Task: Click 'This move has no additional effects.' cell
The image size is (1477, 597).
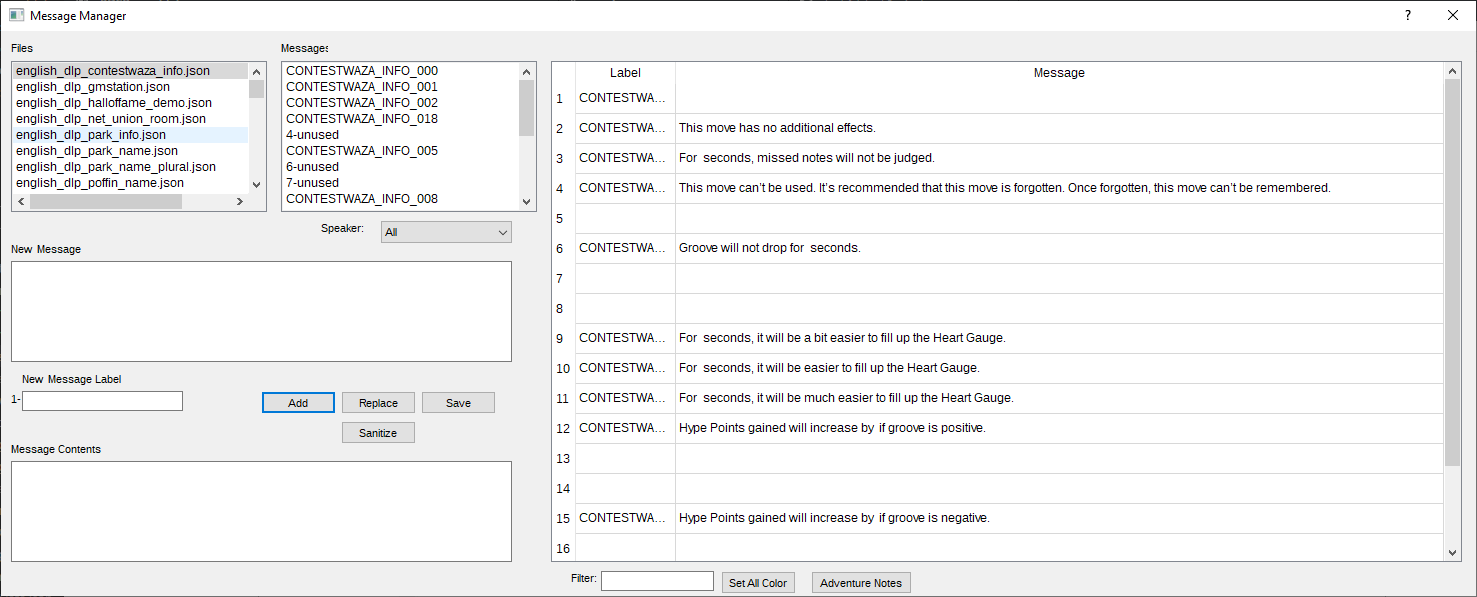Action: (x=1060, y=128)
